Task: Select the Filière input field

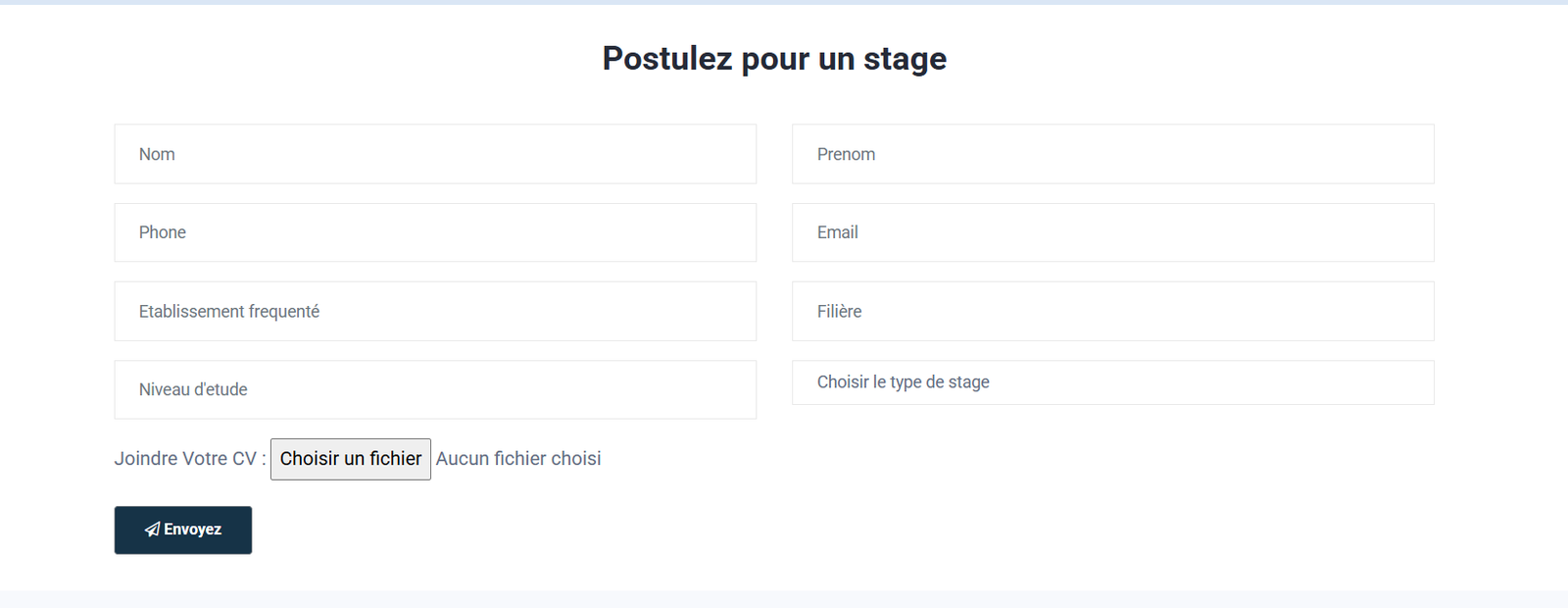Action: 1112,311
